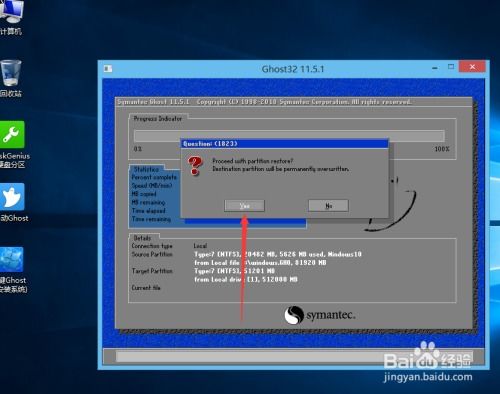Click the Yes button in the dialog
This screenshot has height=394, width=500.
244,206
